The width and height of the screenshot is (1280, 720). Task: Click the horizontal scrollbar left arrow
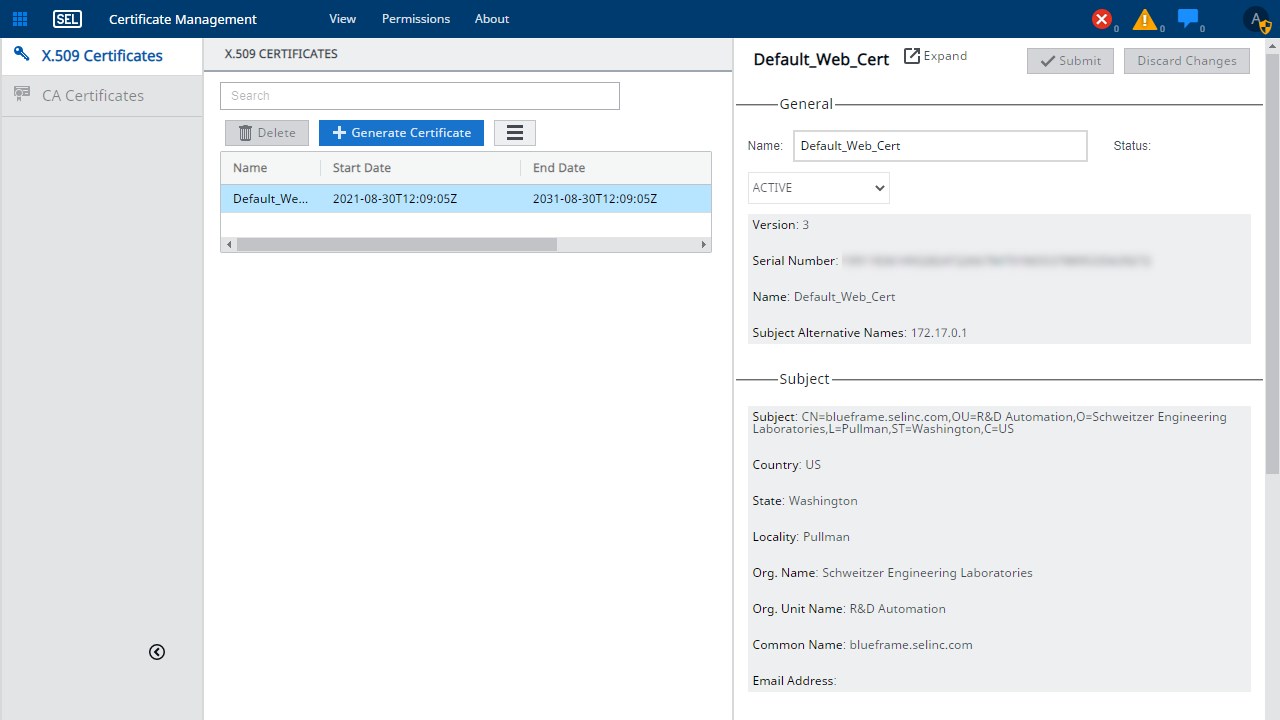pyautogui.click(x=229, y=244)
